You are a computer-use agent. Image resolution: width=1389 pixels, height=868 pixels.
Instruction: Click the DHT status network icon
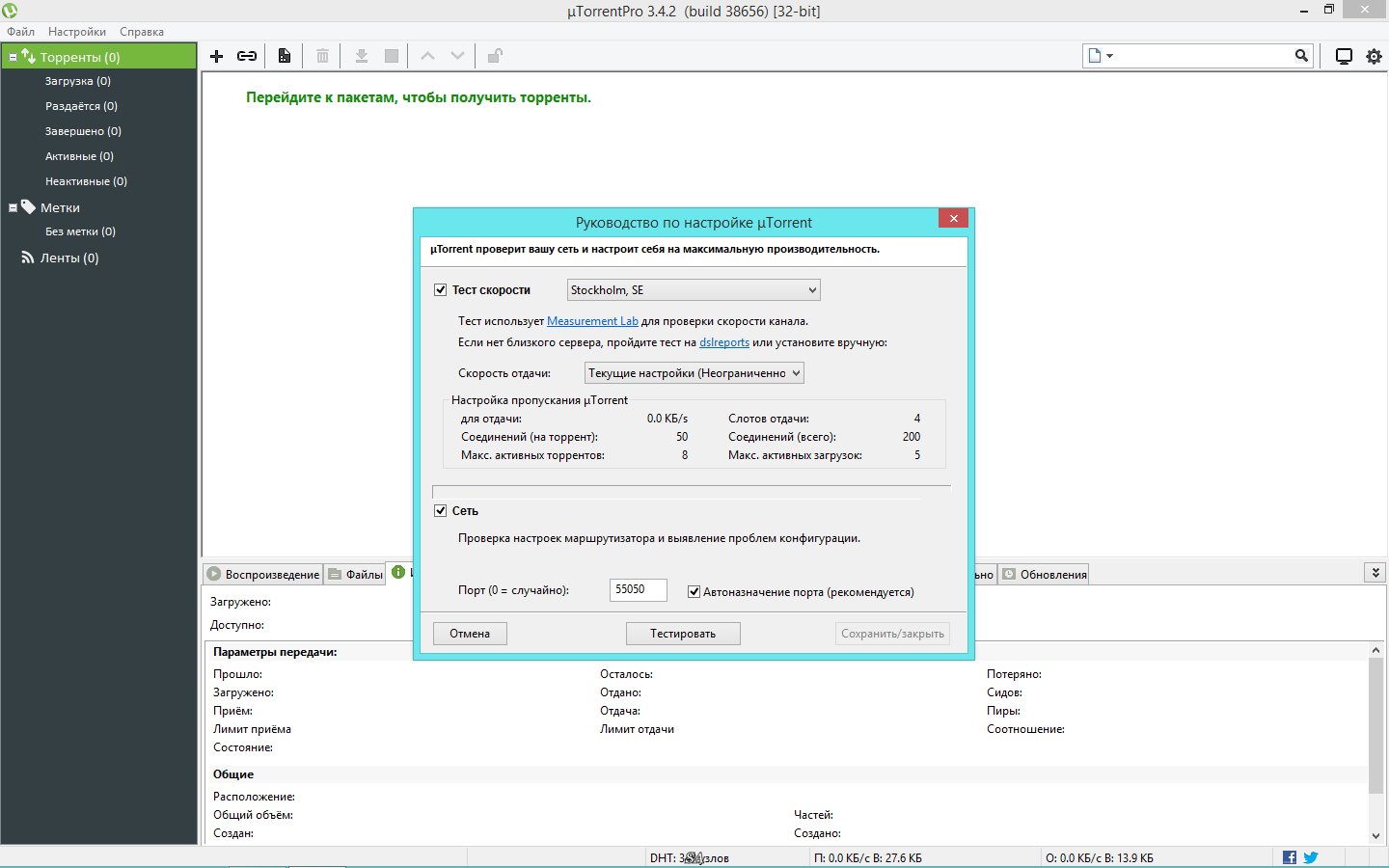694,857
